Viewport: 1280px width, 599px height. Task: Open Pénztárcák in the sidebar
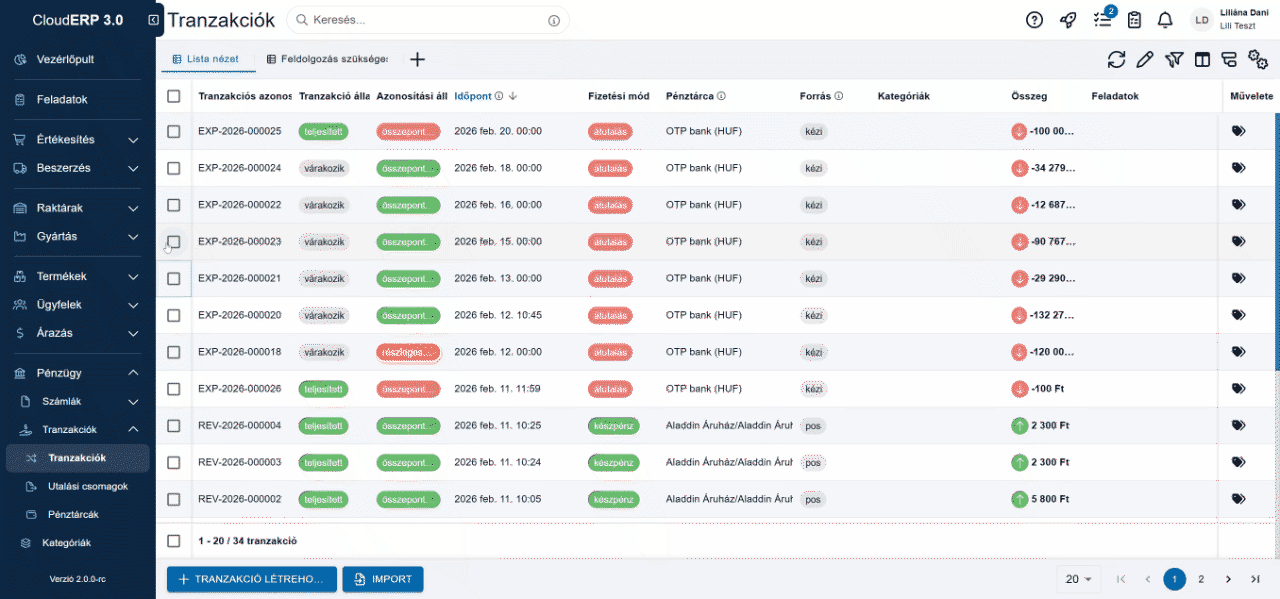tap(73, 514)
